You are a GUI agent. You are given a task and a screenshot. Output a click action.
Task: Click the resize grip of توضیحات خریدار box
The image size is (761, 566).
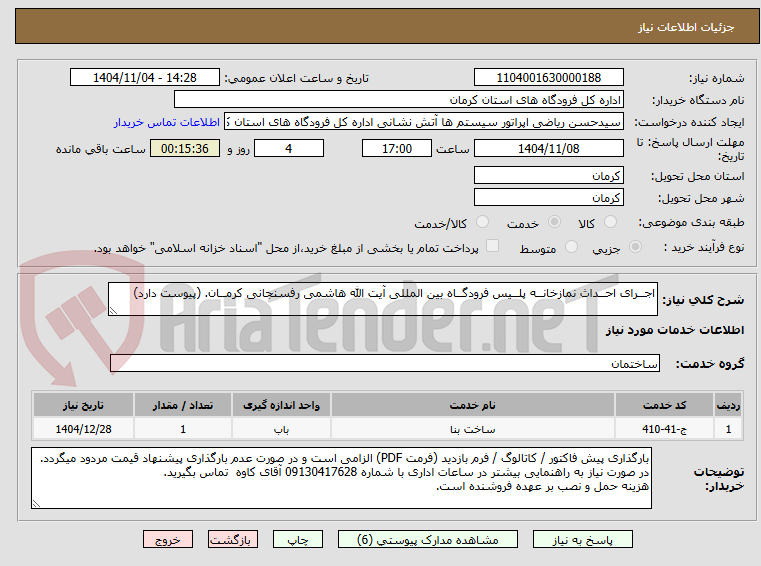(36, 504)
